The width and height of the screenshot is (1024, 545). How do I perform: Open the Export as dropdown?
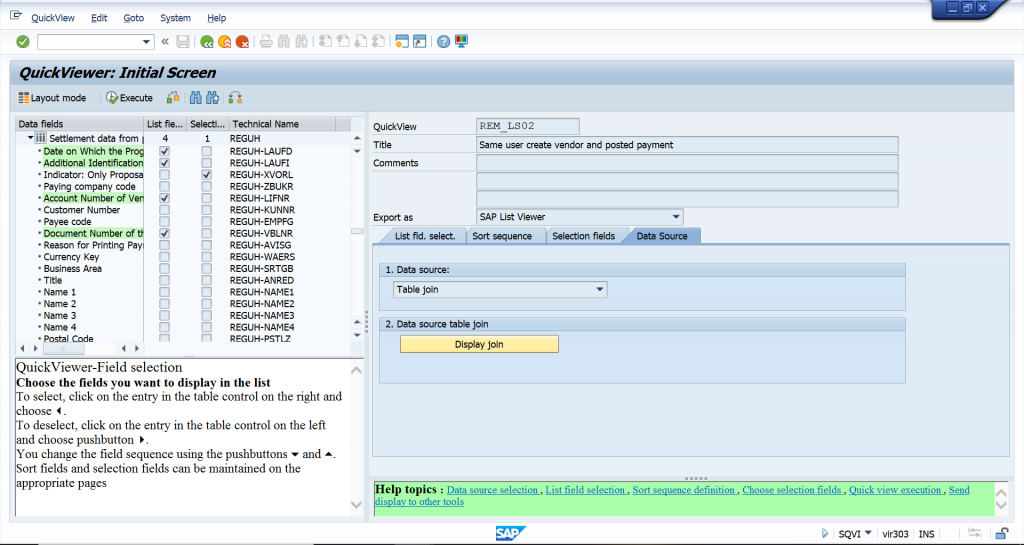(676, 217)
